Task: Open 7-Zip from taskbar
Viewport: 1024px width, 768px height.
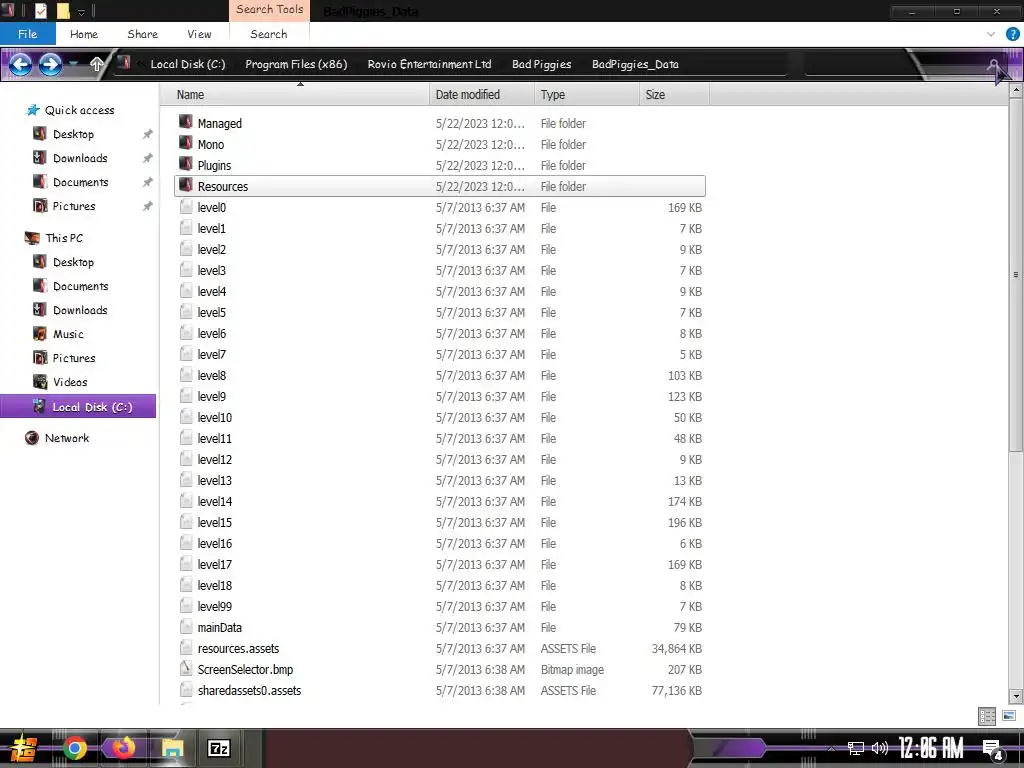Action: (x=218, y=748)
